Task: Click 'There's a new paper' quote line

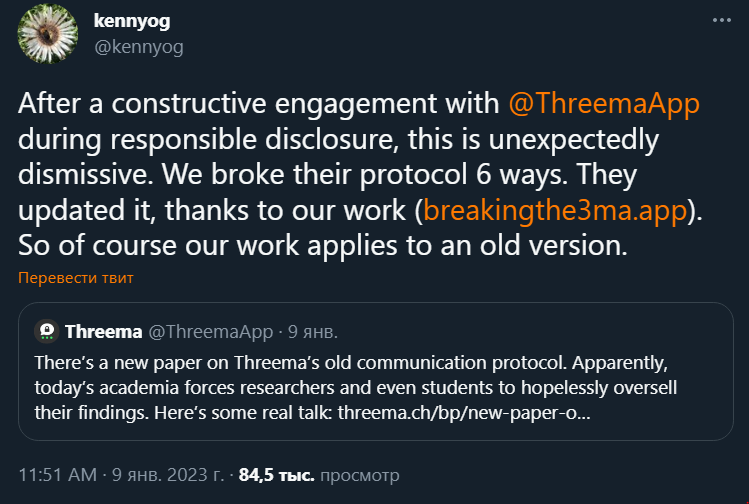Action: (200, 362)
